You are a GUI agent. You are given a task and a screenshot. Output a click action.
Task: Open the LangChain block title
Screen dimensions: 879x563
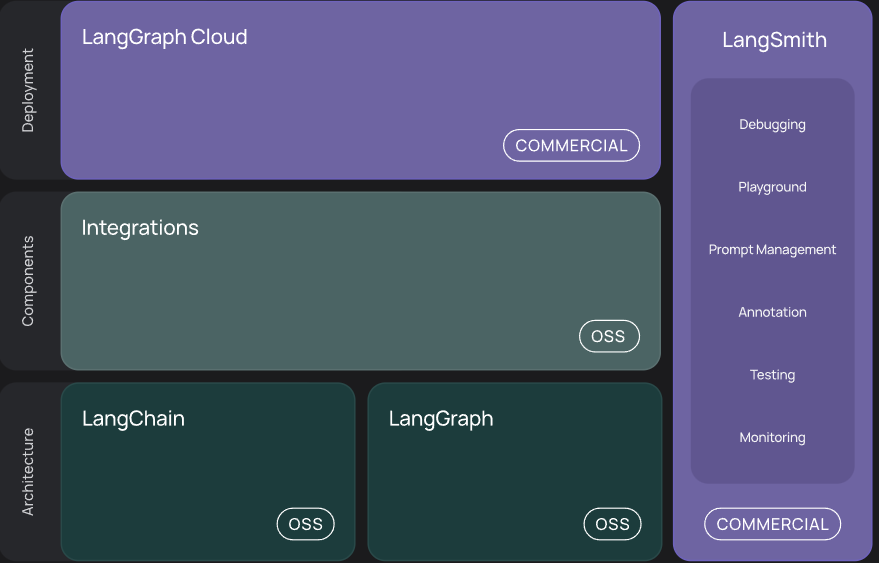133,419
